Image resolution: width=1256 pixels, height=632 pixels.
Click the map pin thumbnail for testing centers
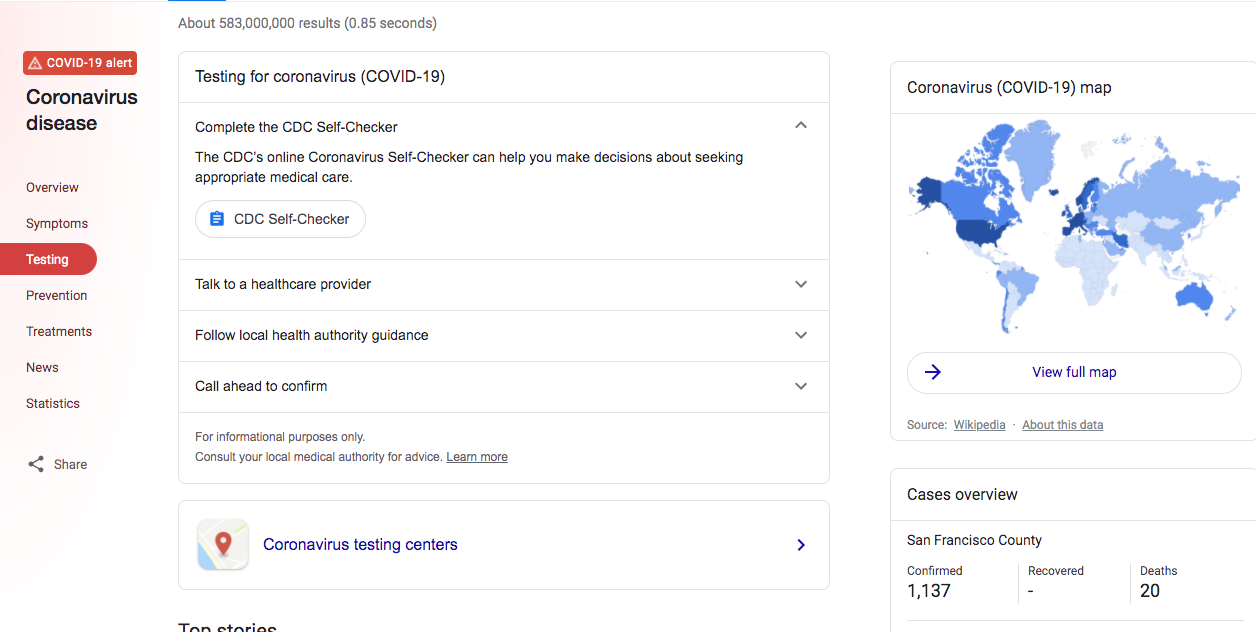pyautogui.click(x=223, y=545)
